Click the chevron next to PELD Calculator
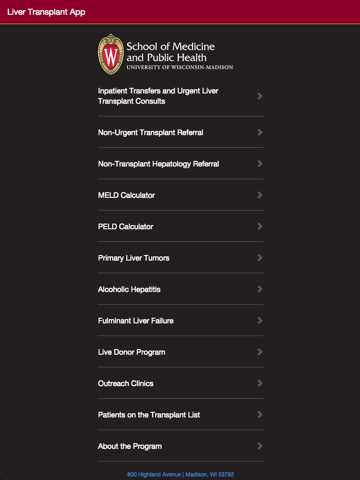The height and width of the screenshot is (480, 360). (x=260, y=226)
